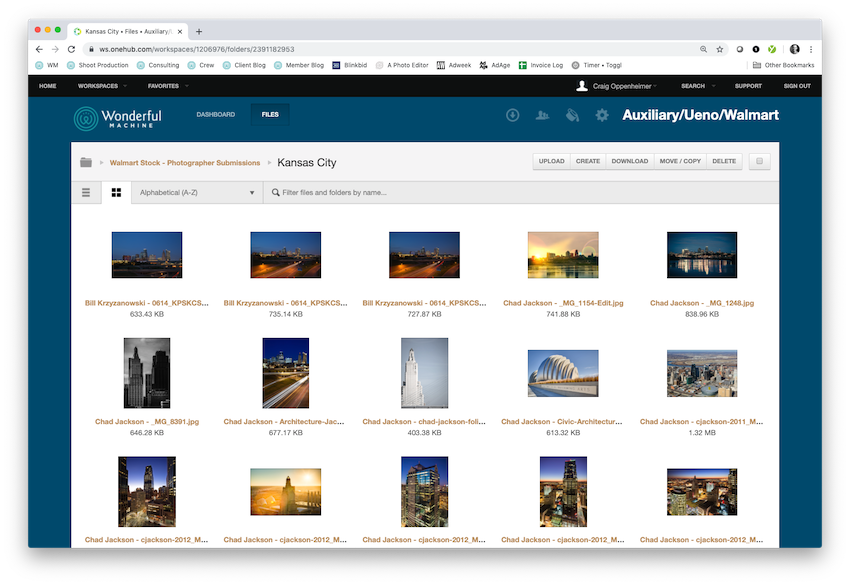Screen dimensions: 850x585
Task: Open a new browser tab
Action: point(199,31)
